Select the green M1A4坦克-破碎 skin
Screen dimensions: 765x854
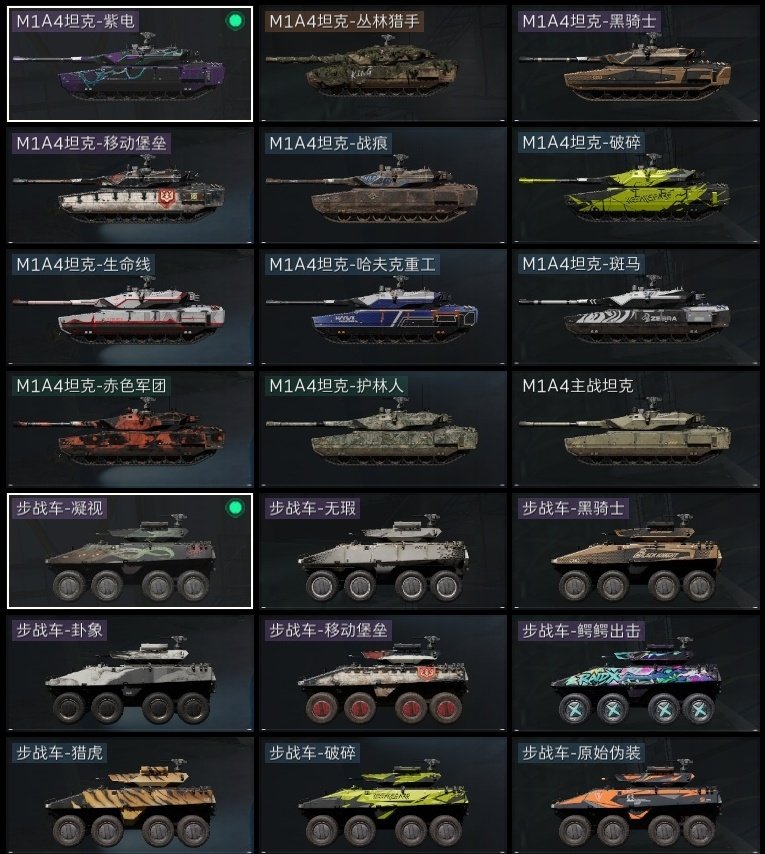[x=636, y=185]
